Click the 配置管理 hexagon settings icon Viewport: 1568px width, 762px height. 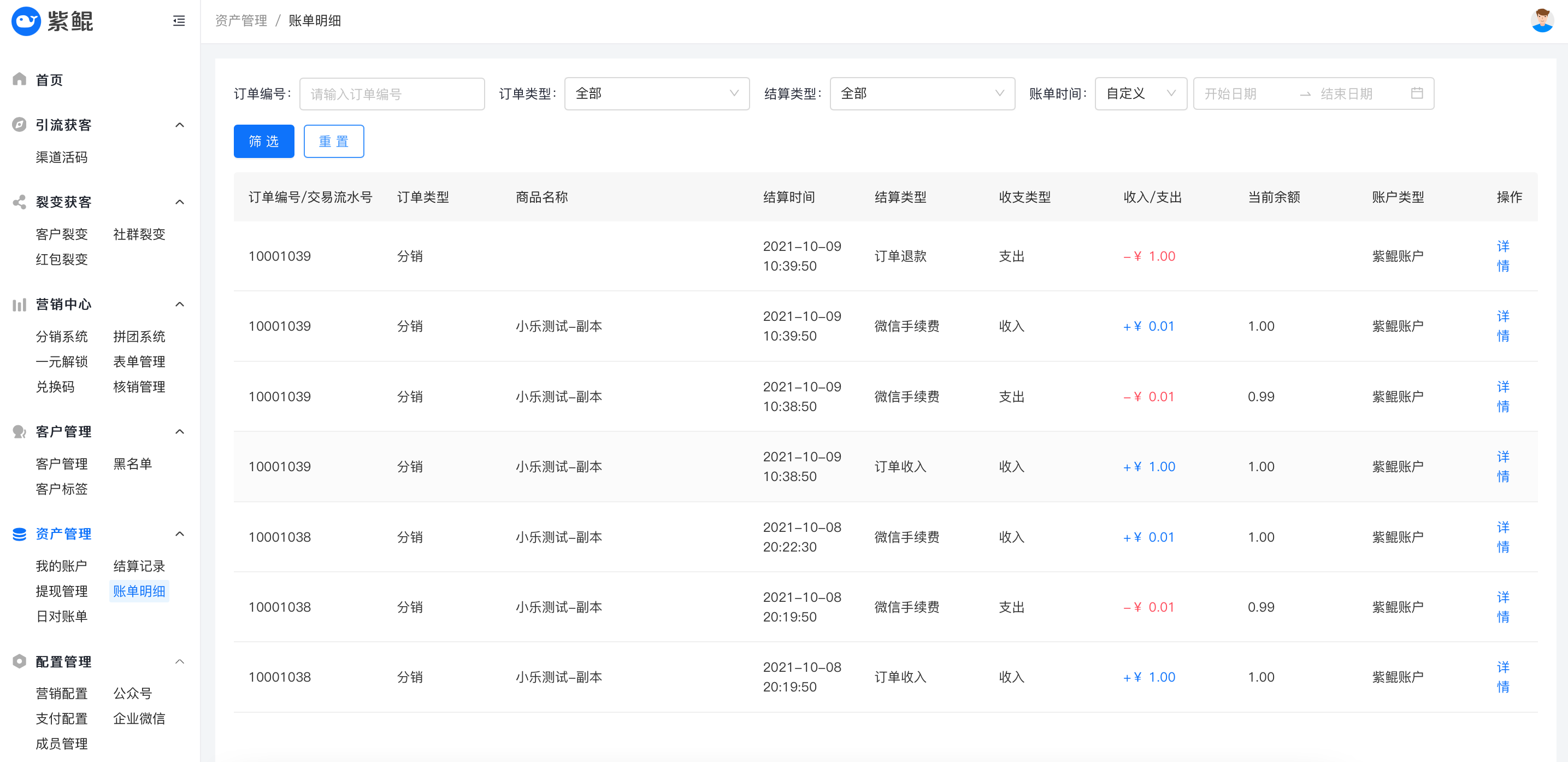point(20,661)
